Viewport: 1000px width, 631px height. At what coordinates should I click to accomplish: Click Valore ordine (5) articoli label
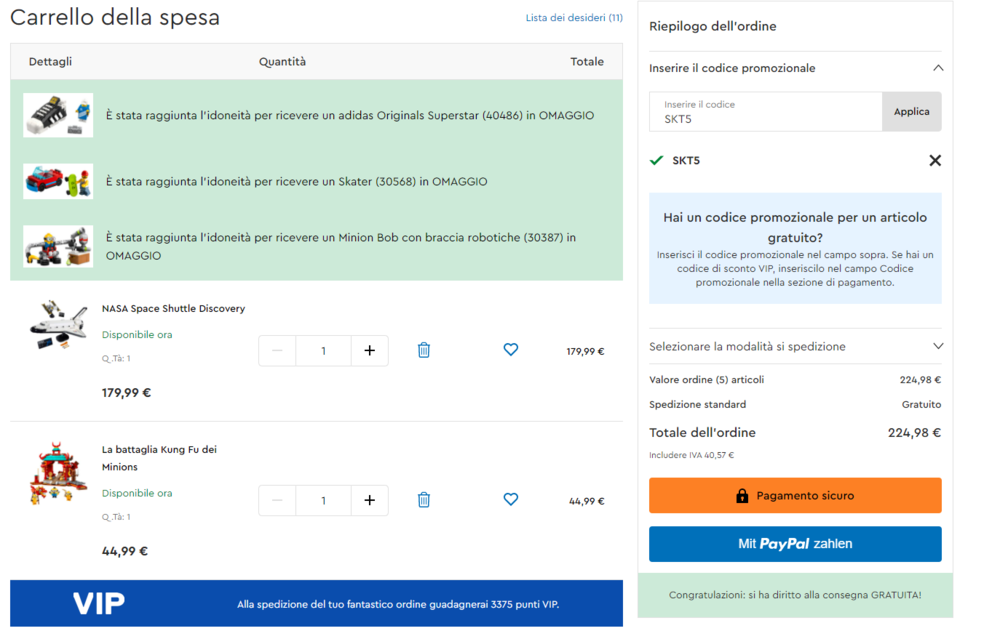(x=707, y=380)
